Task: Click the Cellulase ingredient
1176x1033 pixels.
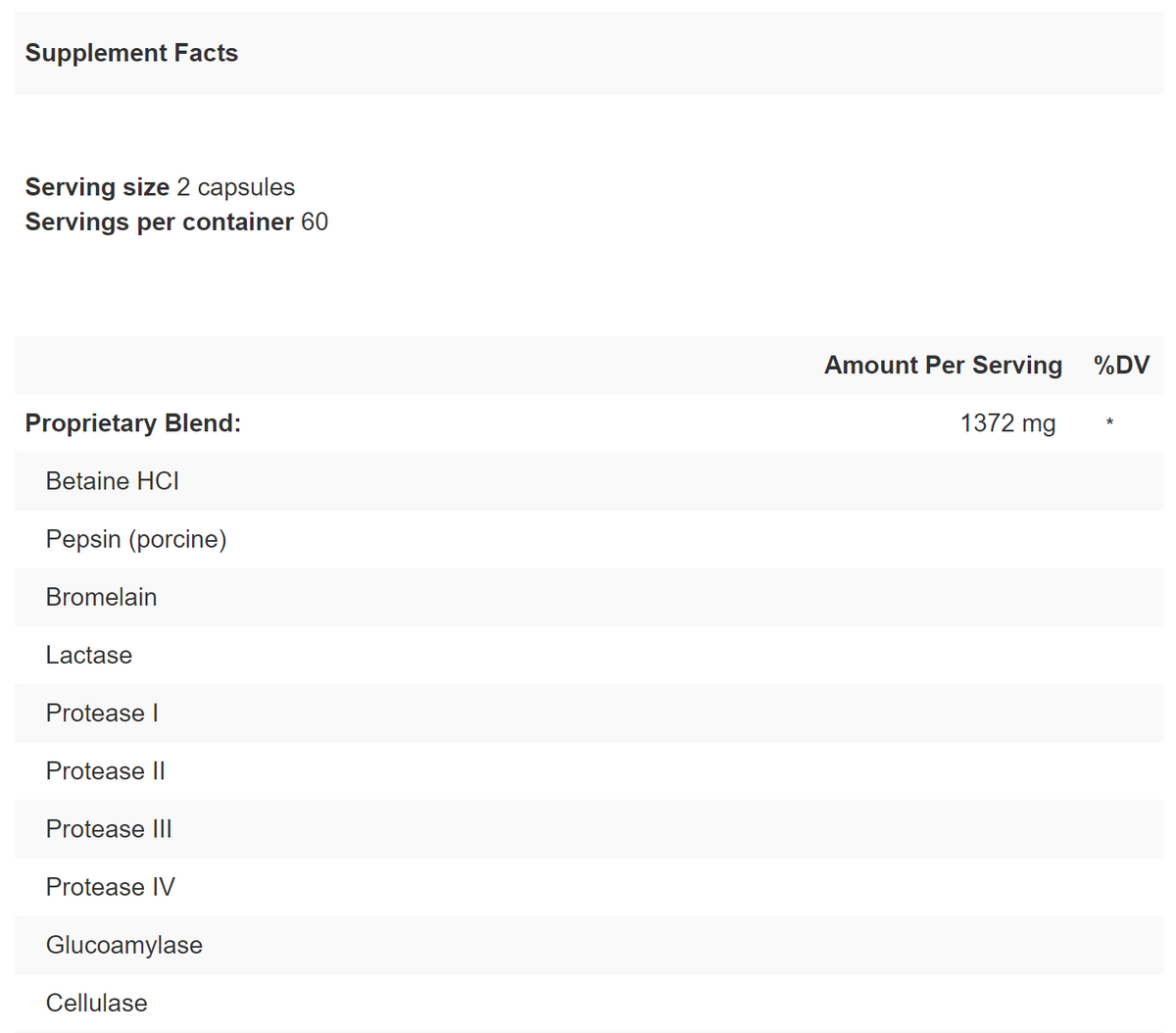Action: point(96,1003)
